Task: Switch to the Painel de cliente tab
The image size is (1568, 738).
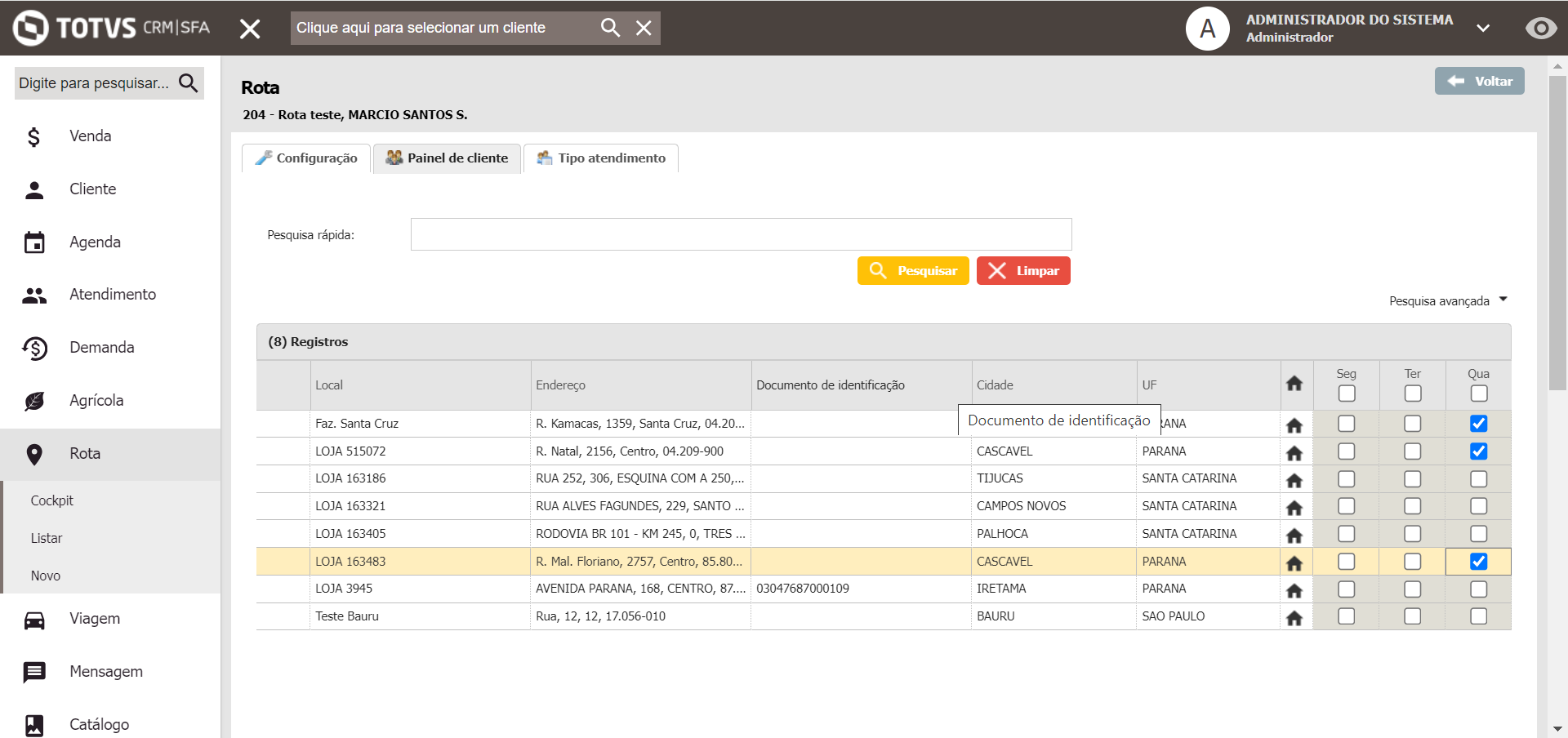Action: pos(448,158)
